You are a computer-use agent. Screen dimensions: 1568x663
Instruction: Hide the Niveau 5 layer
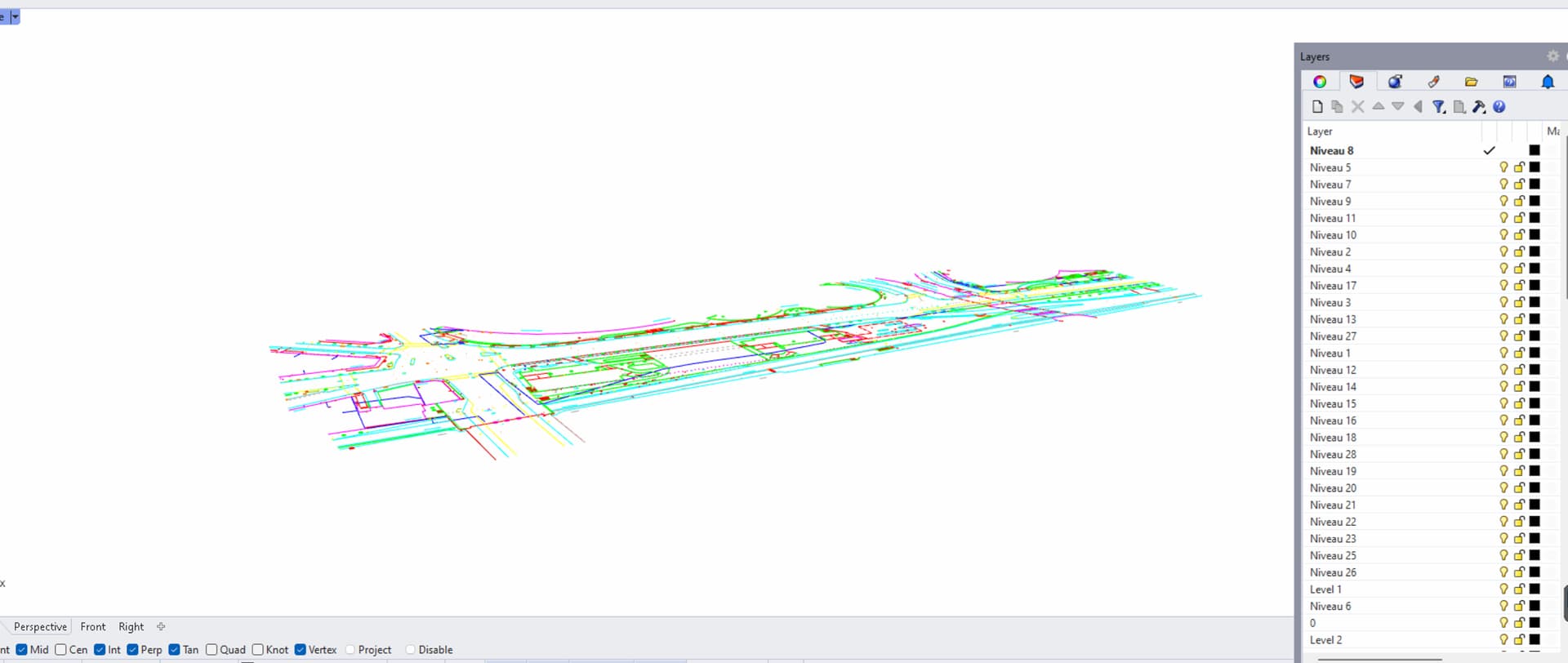tap(1503, 167)
